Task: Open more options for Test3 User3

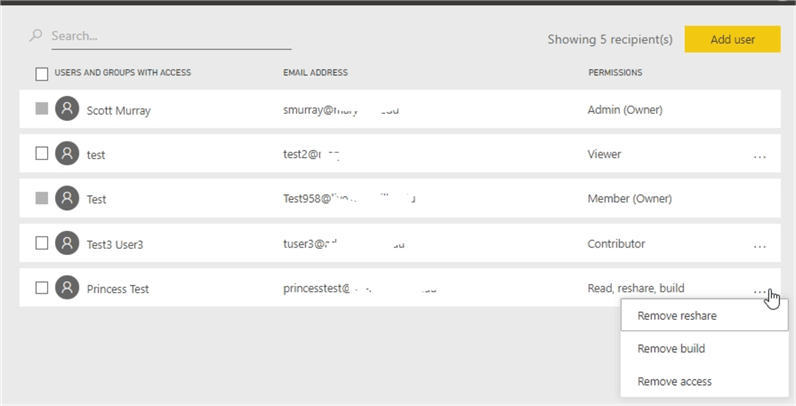Action: pos(760,245)
